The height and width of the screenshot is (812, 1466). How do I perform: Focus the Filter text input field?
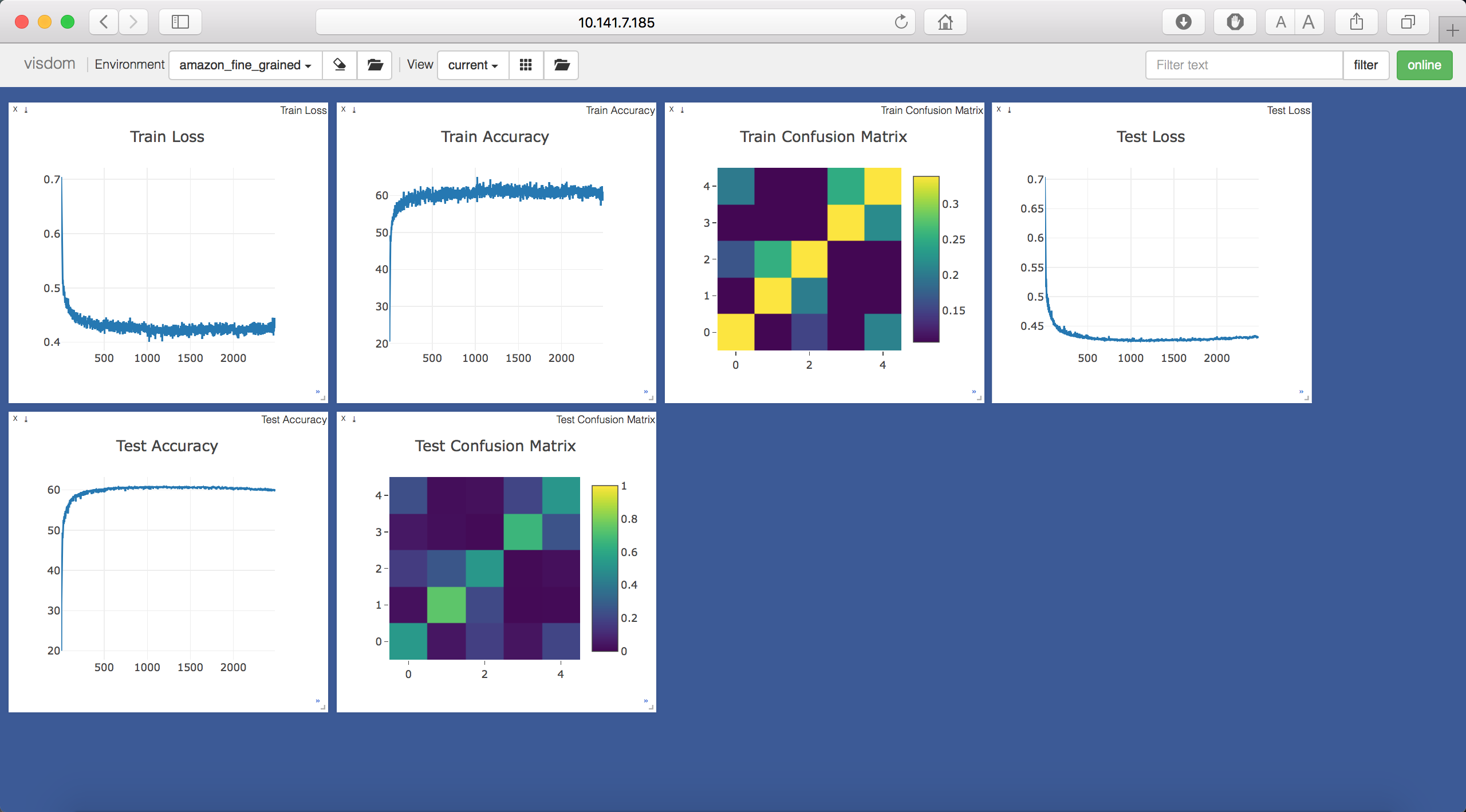[x=1244, y=65]
